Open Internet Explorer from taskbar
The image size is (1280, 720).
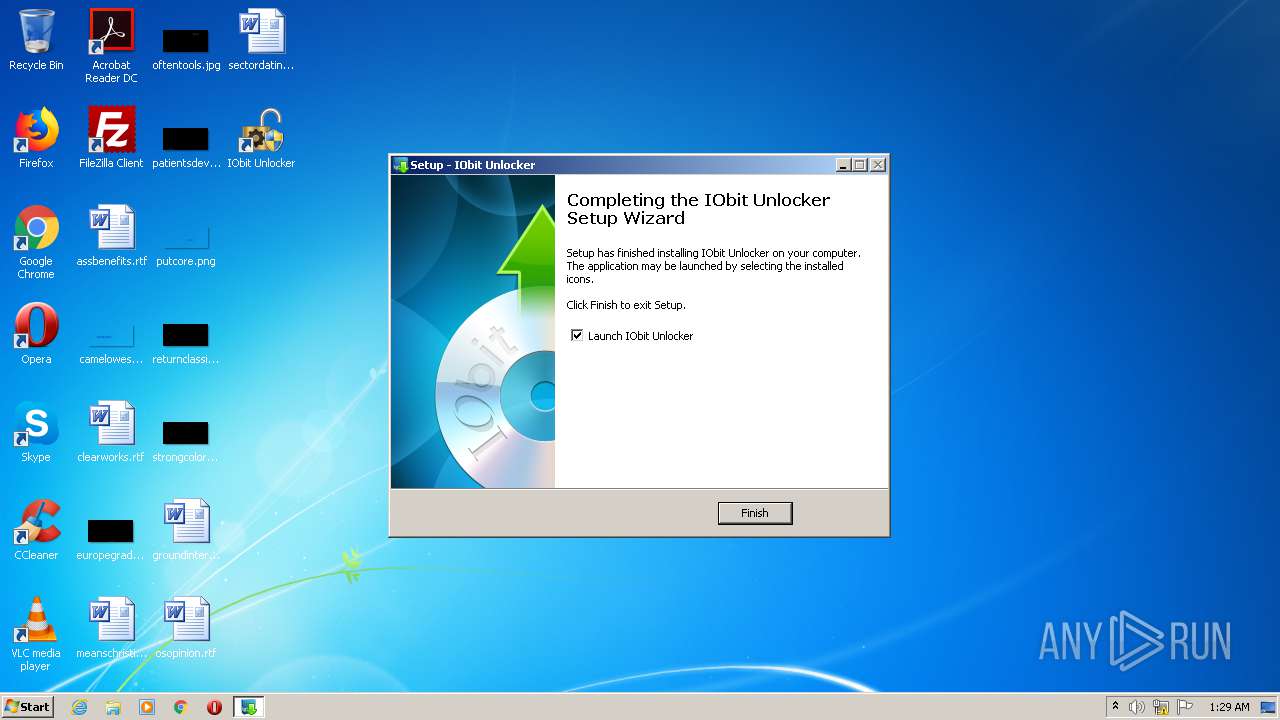coord(80,707)
